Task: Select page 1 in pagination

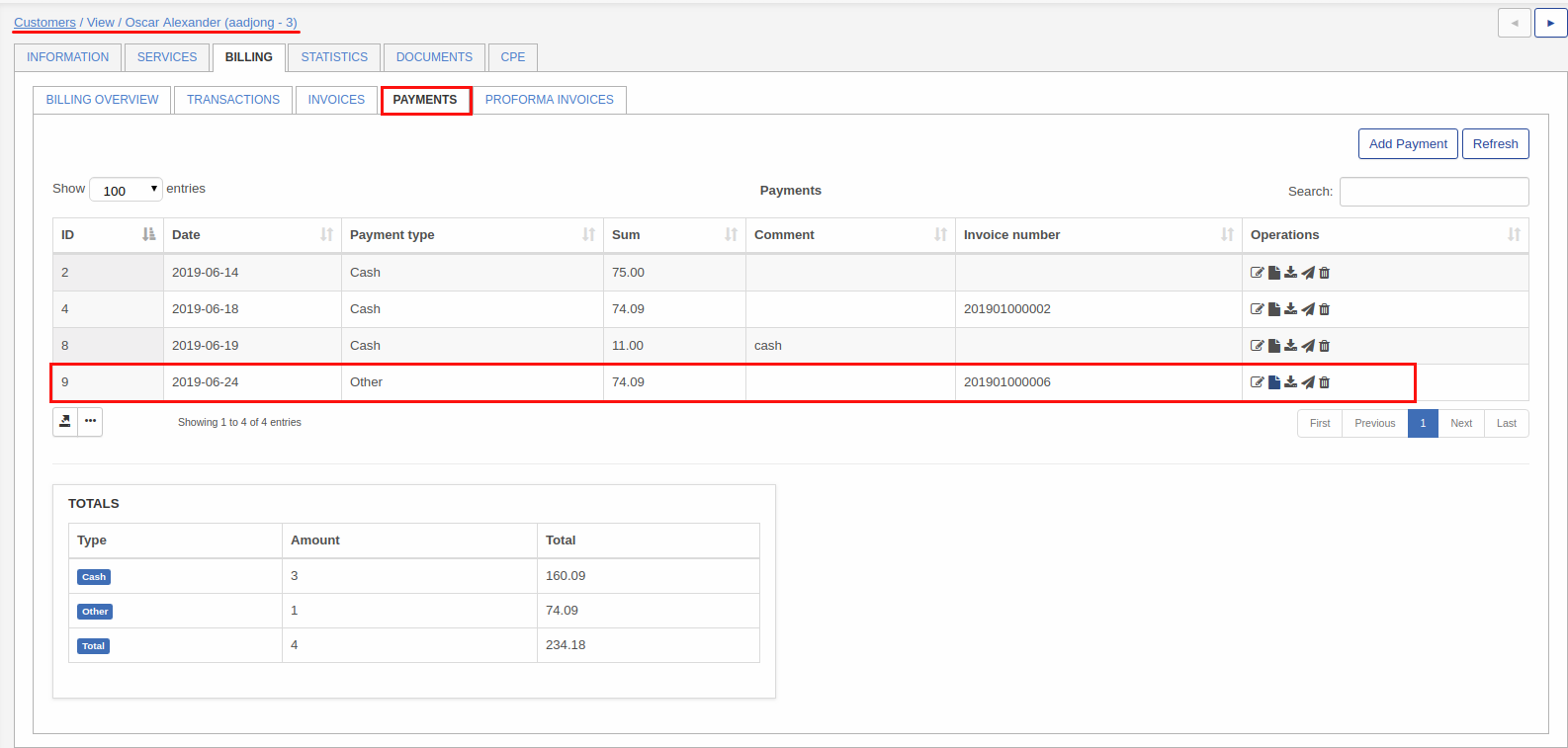Action: [1423, 423]
